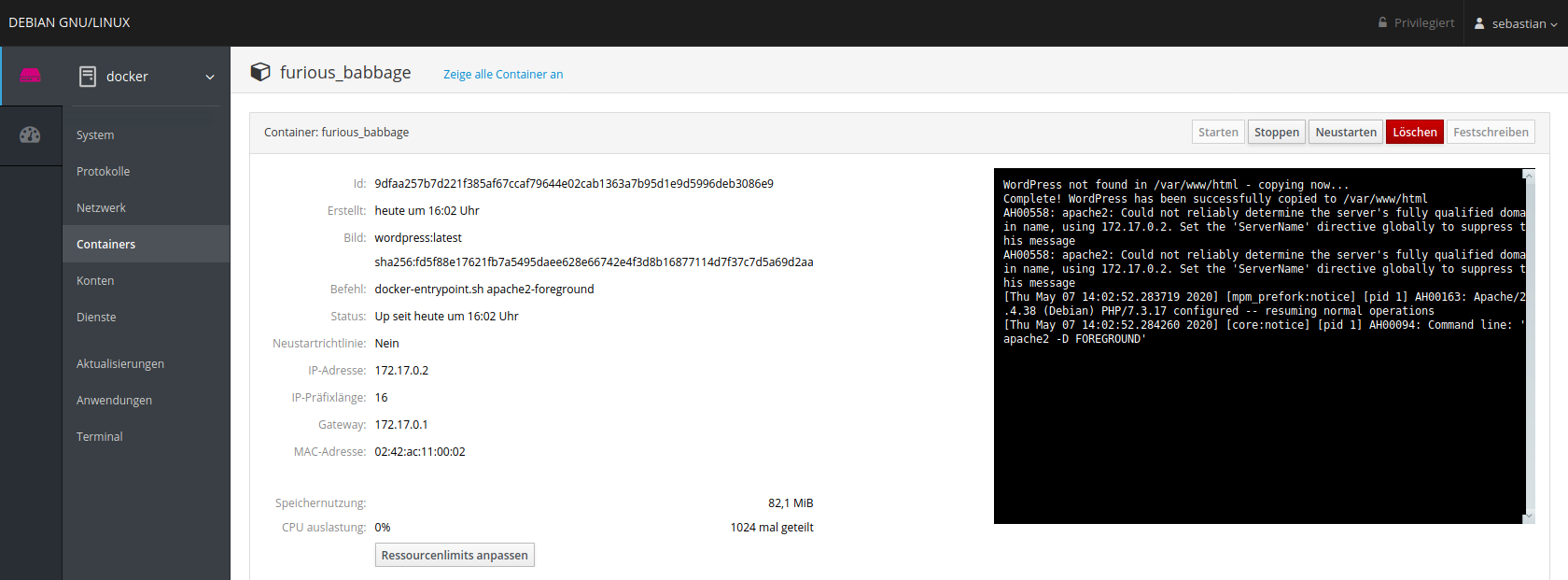
Task: Click the wordpress:latest image name
Action: tap(418, 237)
